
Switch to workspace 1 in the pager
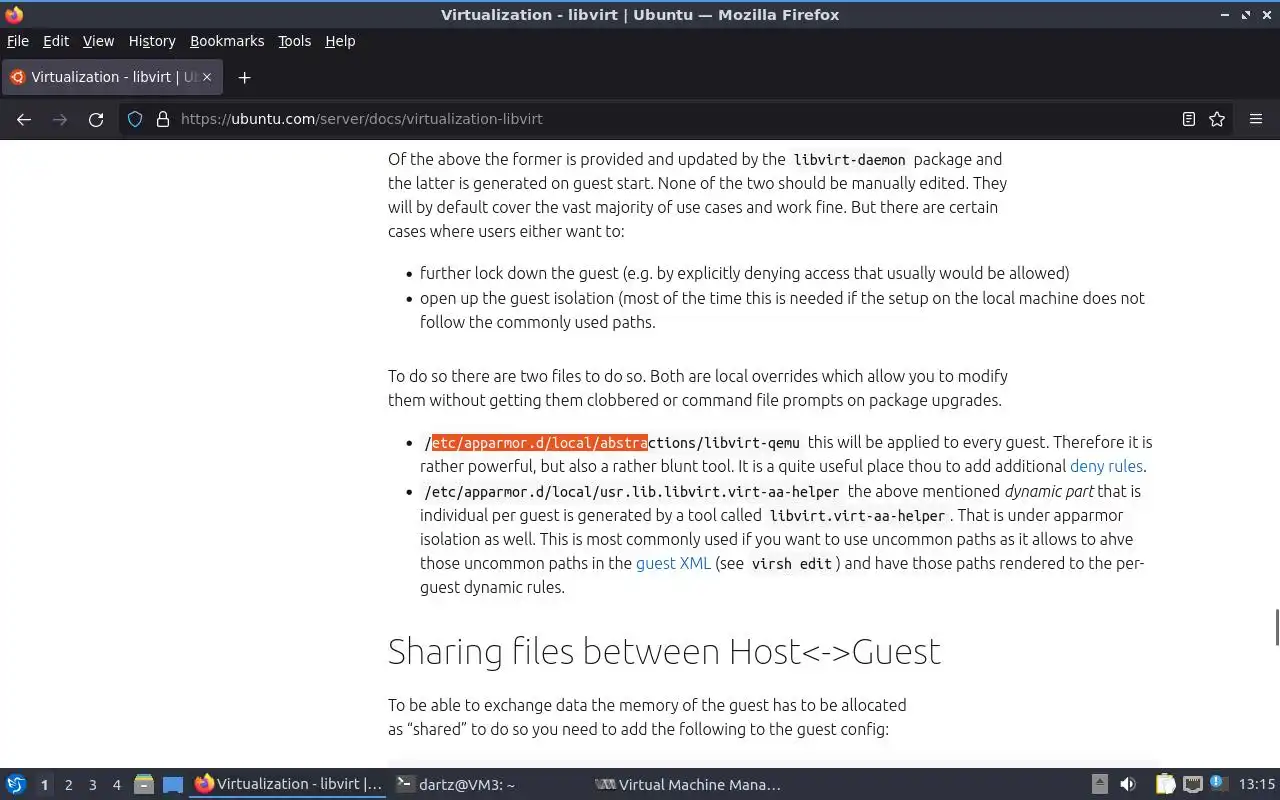[x=44, y=785]
